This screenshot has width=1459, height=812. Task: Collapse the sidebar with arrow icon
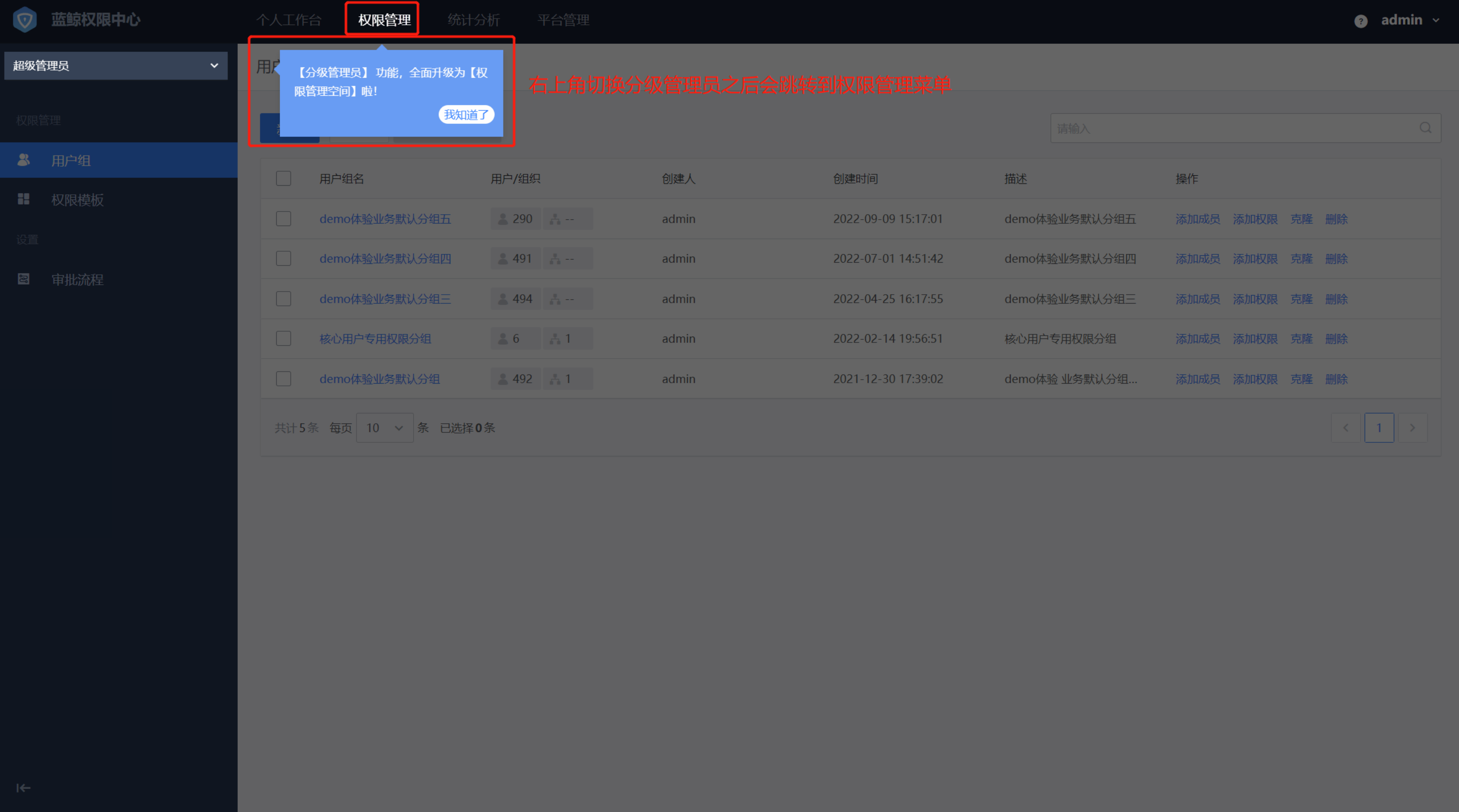point(23,788)
